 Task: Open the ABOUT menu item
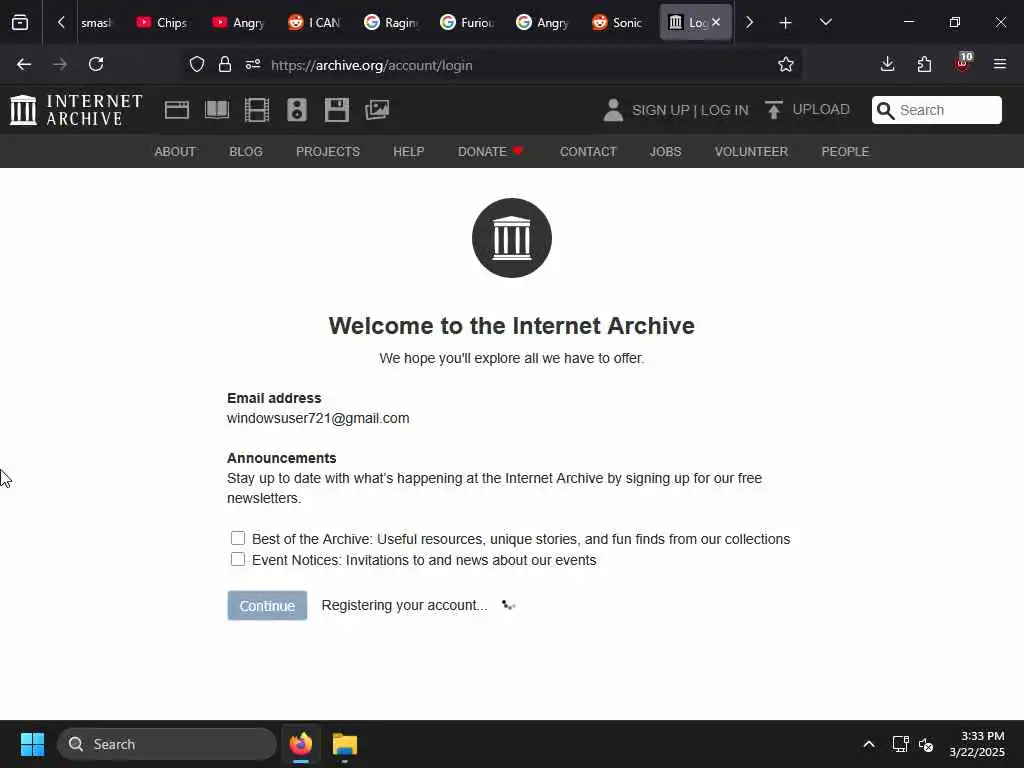pyautogui.click(x=175, y=152)
